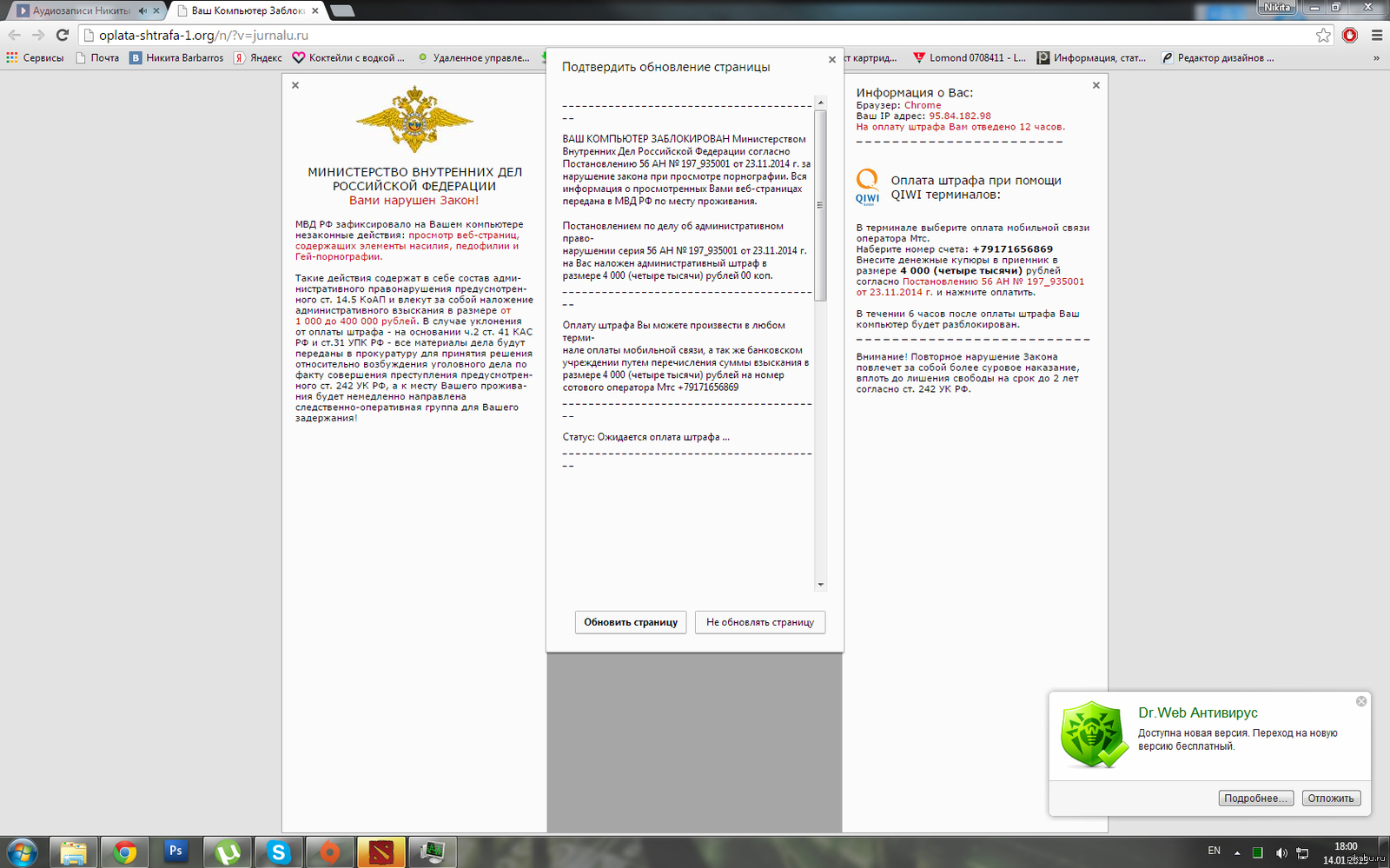This screenshot has height=868, width=1390.
Task: Open the 'Информация, стат...' bookmark
Action: (1092, 58)
